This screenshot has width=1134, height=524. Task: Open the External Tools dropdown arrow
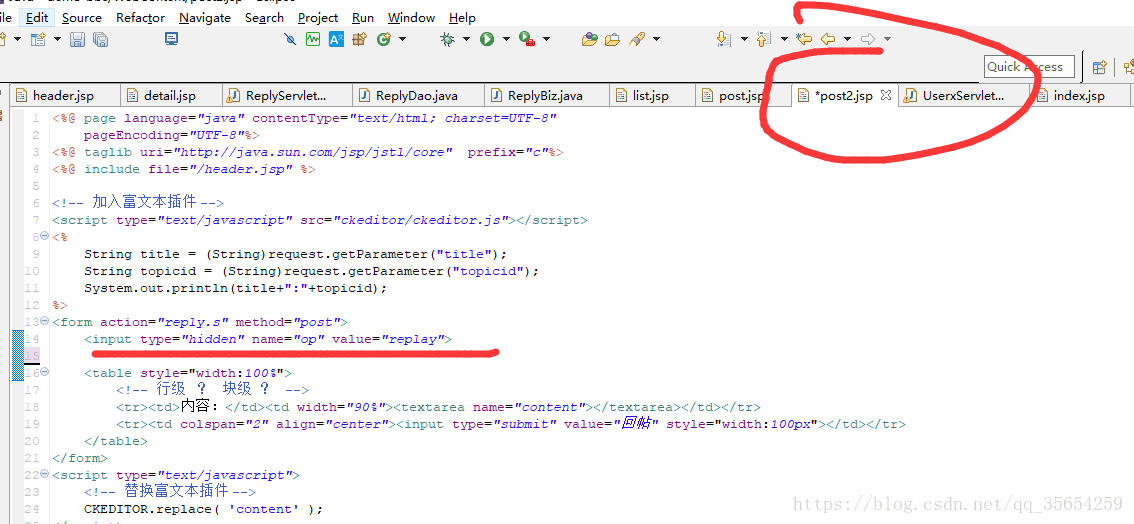(546, 39)
